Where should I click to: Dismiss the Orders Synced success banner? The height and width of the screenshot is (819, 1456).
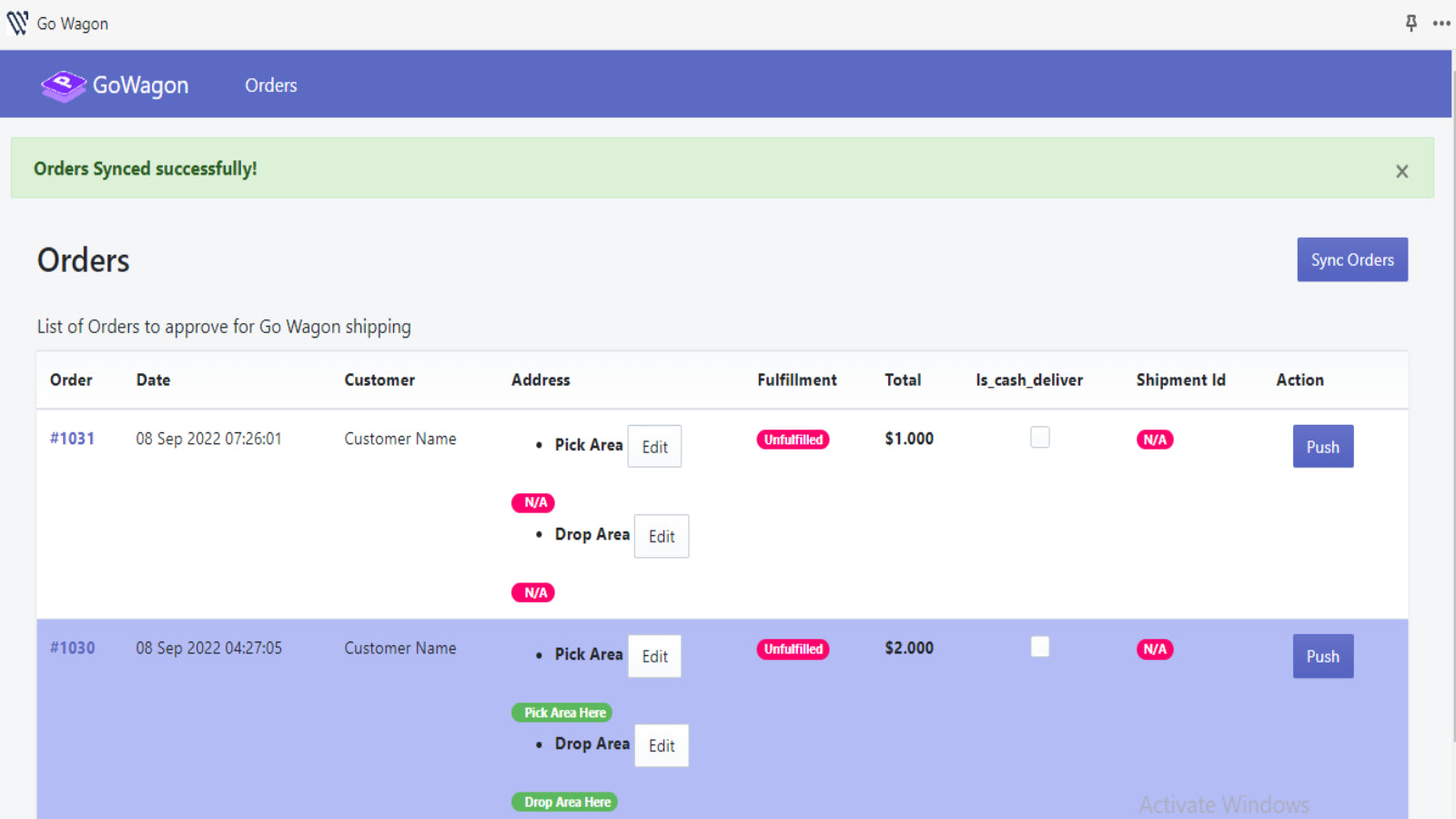(1401, 171)
